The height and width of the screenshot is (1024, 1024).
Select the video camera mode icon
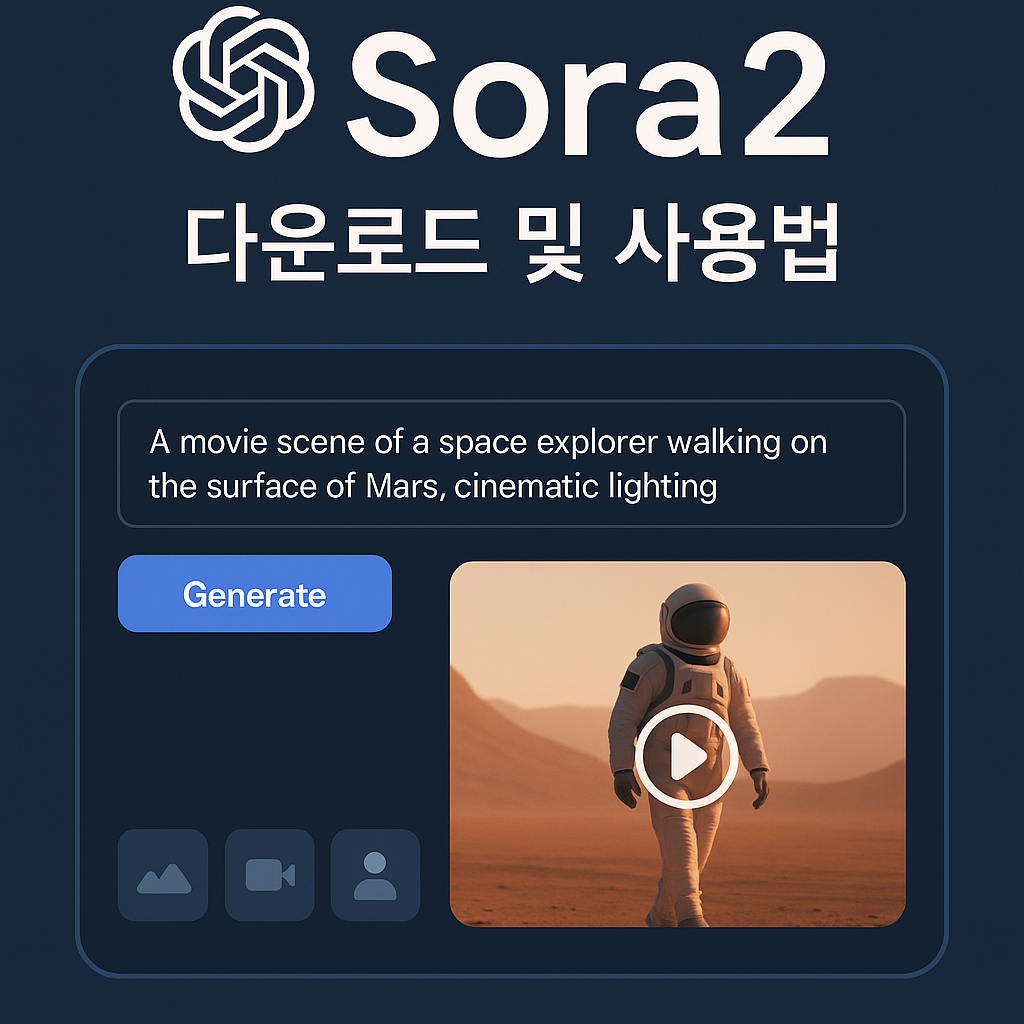pyautogui.click(x=270, y=875)
